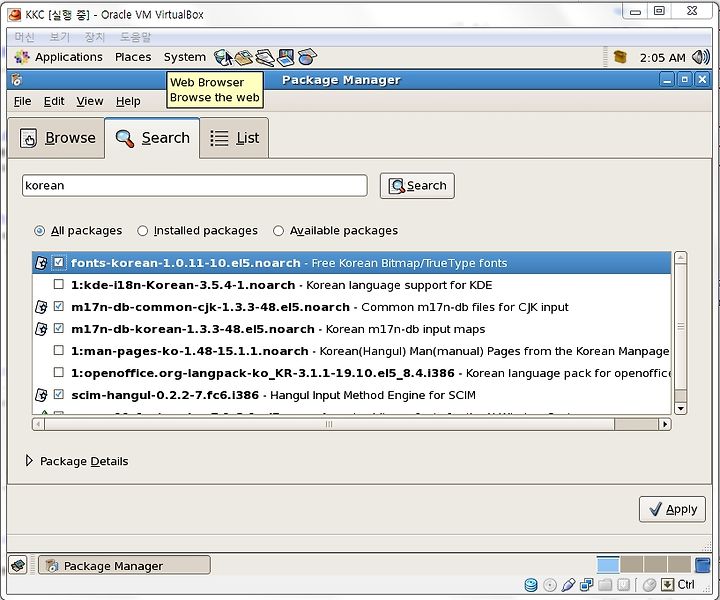Click the horizontal scrollbar left arrow
The width and height of the screenshot is (720, 600).
pos(39,424)
